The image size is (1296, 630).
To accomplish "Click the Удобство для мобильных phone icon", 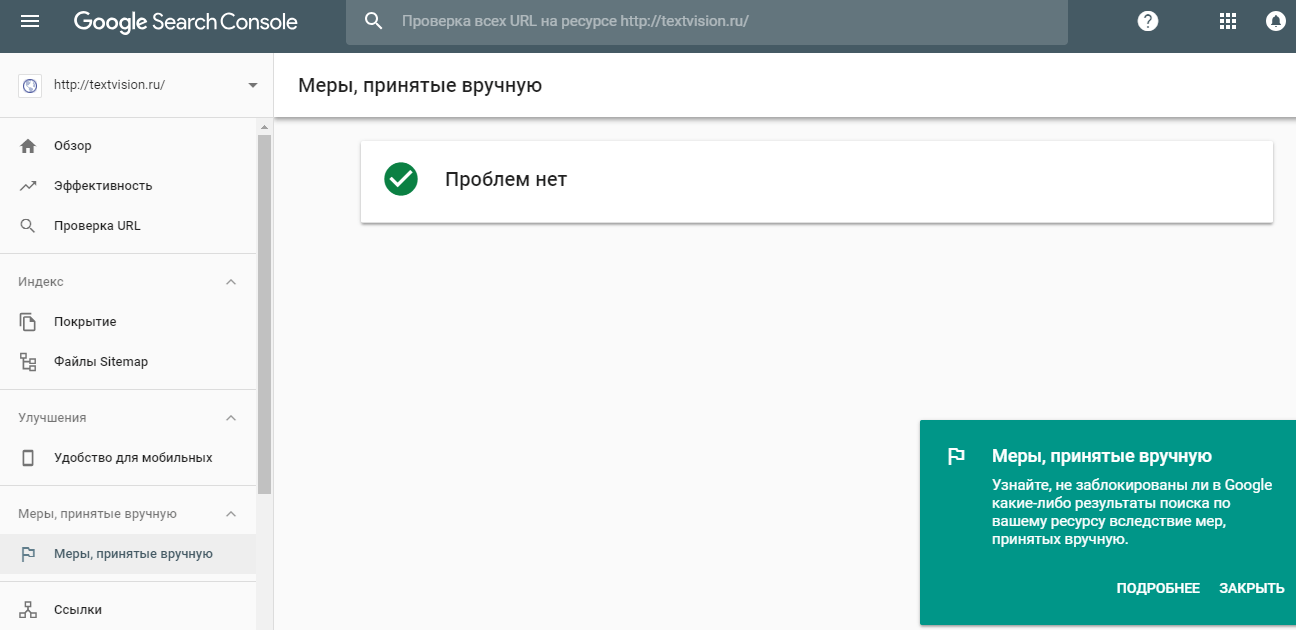I will tap(28, 458).
